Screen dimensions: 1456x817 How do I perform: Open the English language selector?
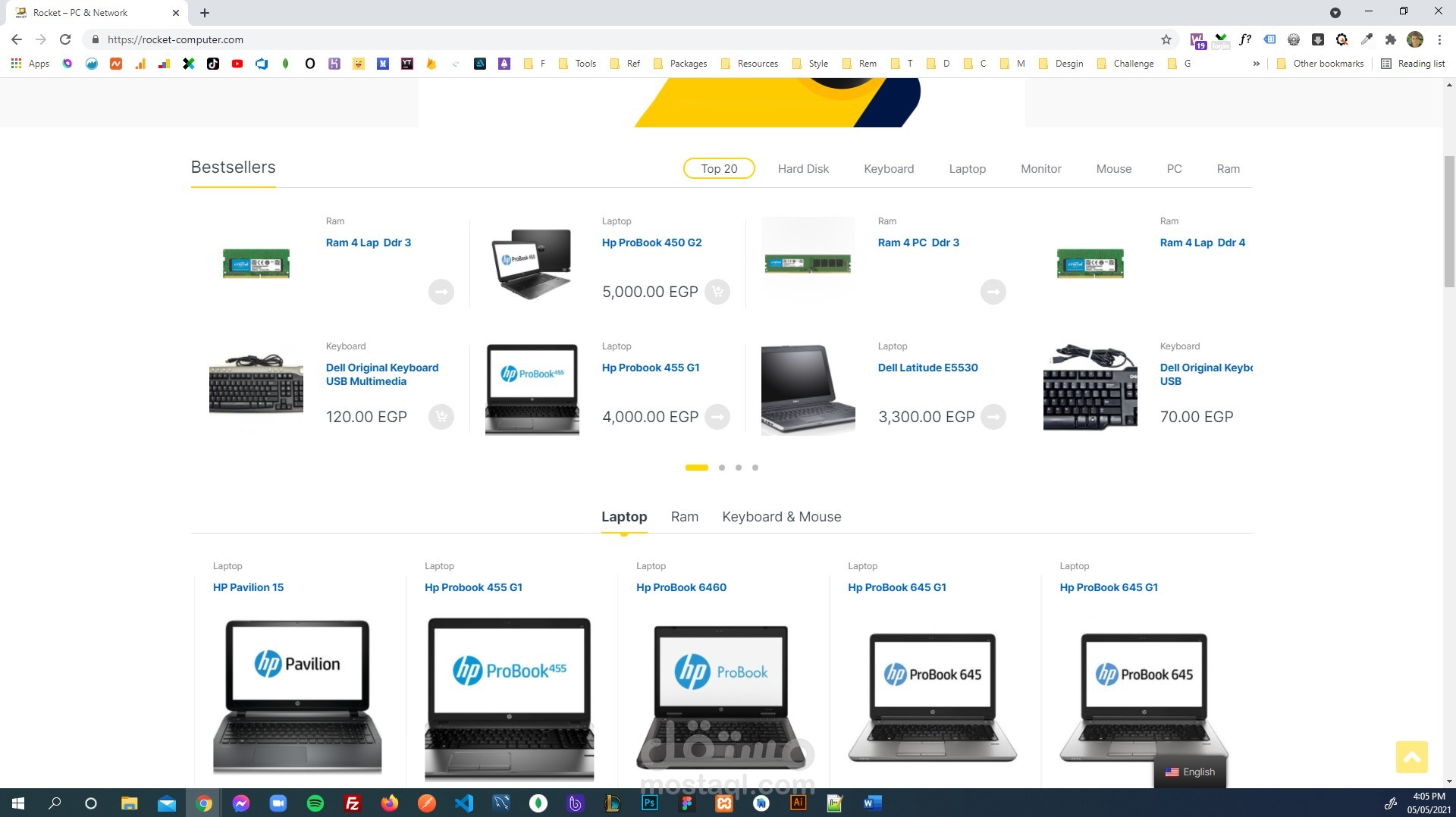click(1190, 772)
